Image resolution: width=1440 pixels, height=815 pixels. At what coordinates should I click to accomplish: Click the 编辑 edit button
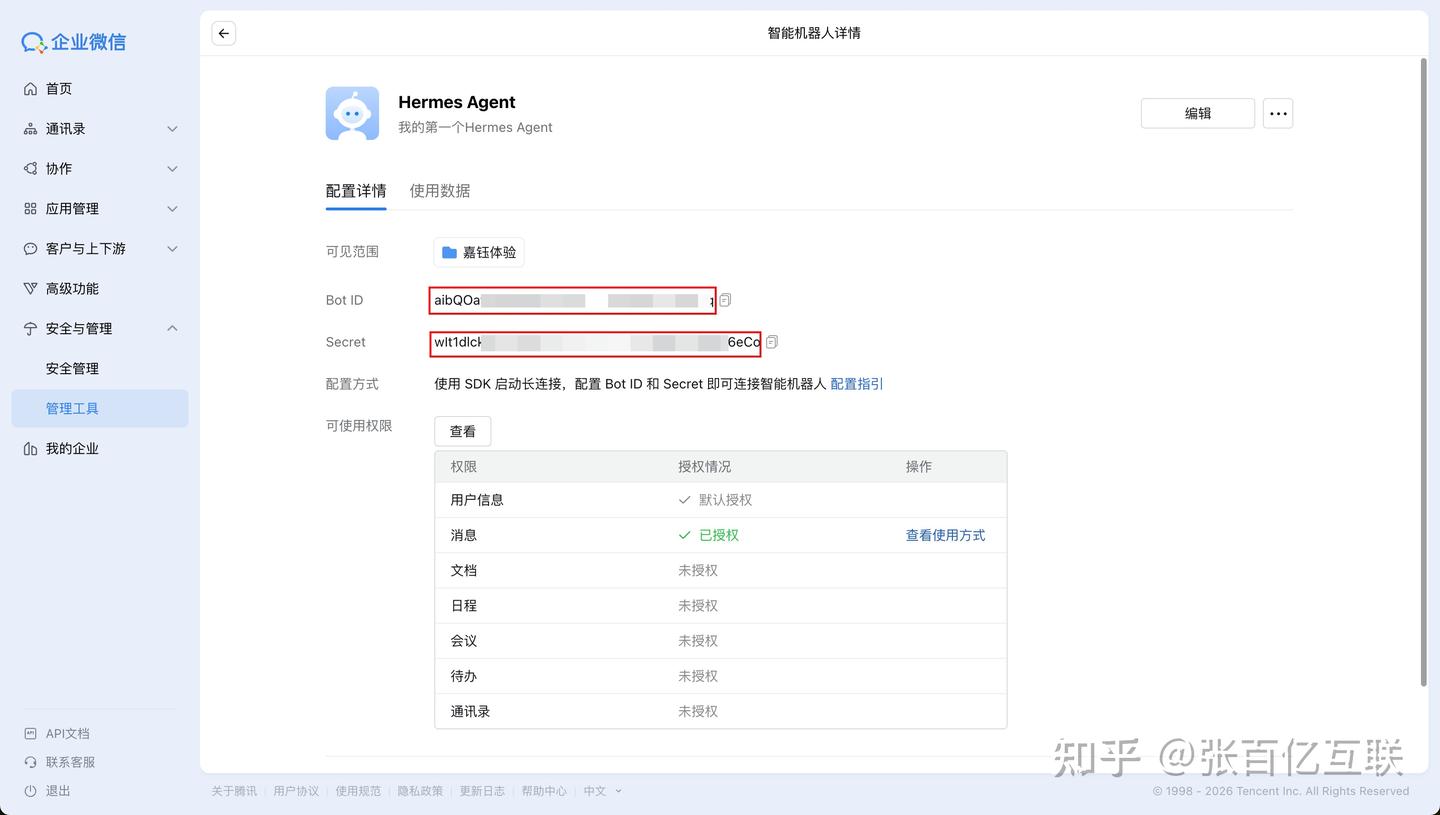click(x=1197, y=113)
